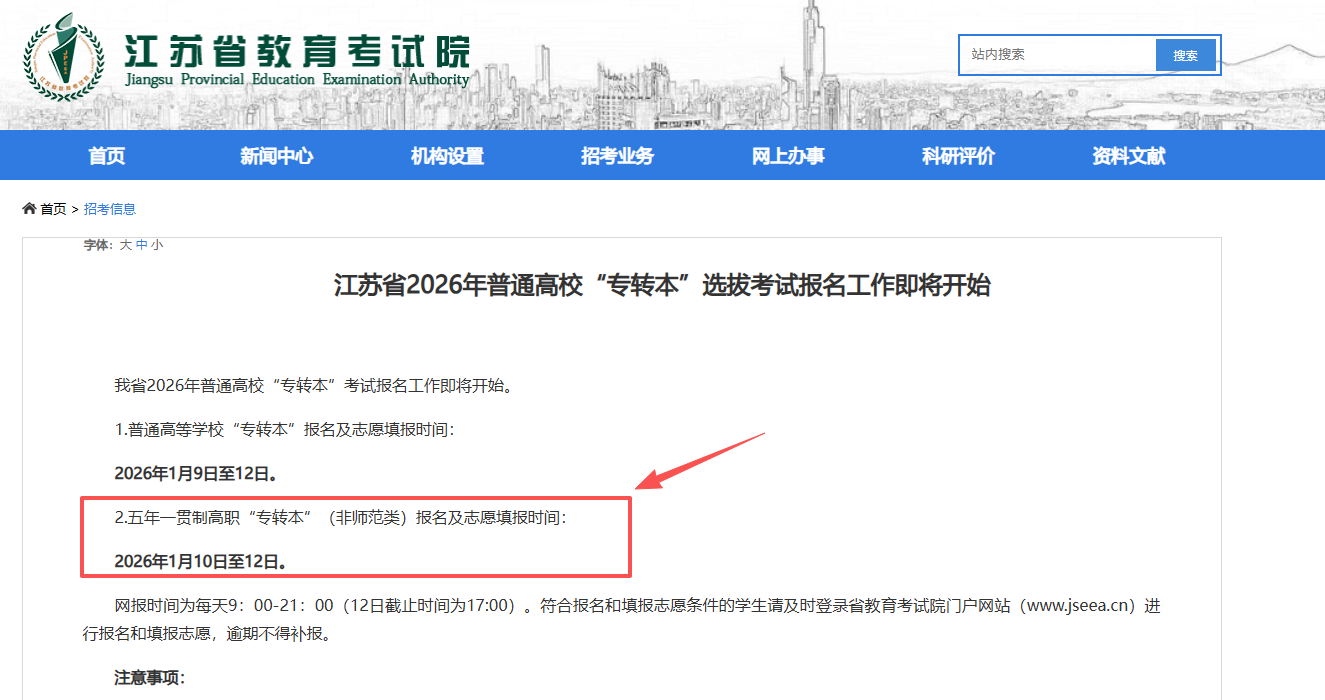This screenshot has height=700, width=1325.
Task: Open the 资料文献 navigation menu
Action: coord(1129,156)
